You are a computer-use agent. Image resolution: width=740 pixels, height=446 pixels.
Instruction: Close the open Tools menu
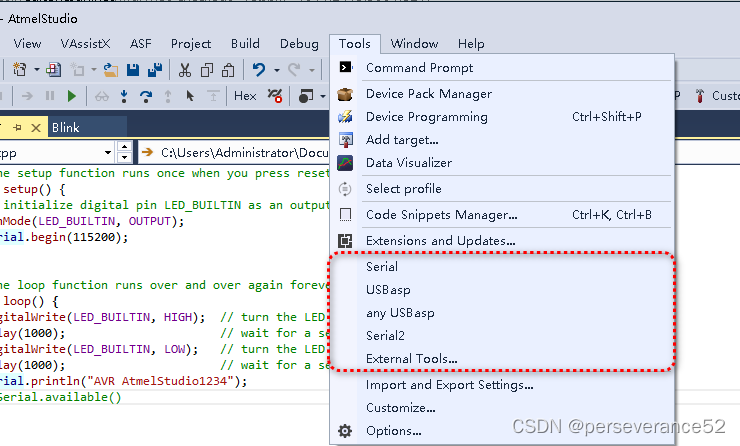(x=354, y=44)
